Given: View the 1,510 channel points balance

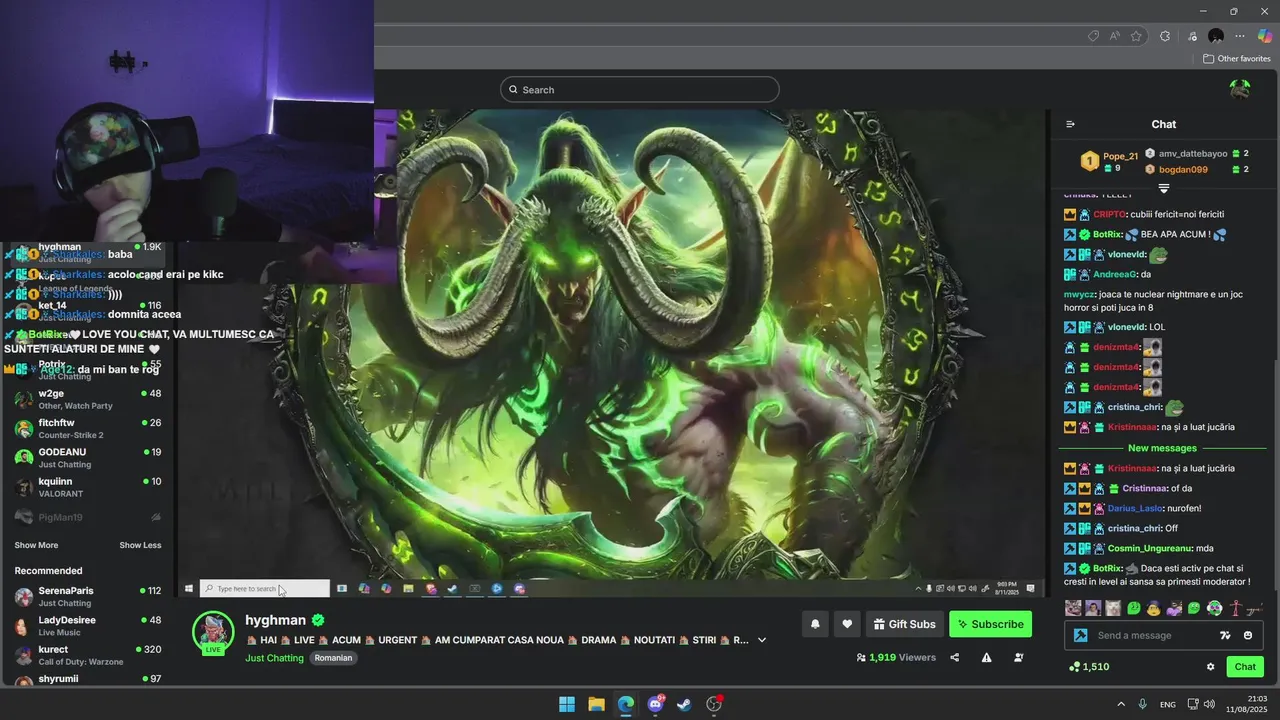Looking at the screenshot, I should click(x=1089, y=667).
